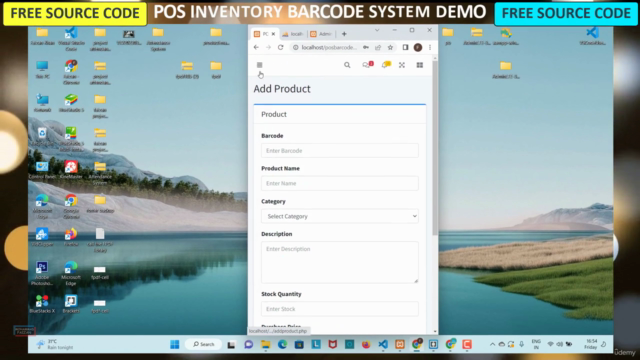The image size is (640, 360).
Task: Click the saved password key icon
Action: coord(366,47)
